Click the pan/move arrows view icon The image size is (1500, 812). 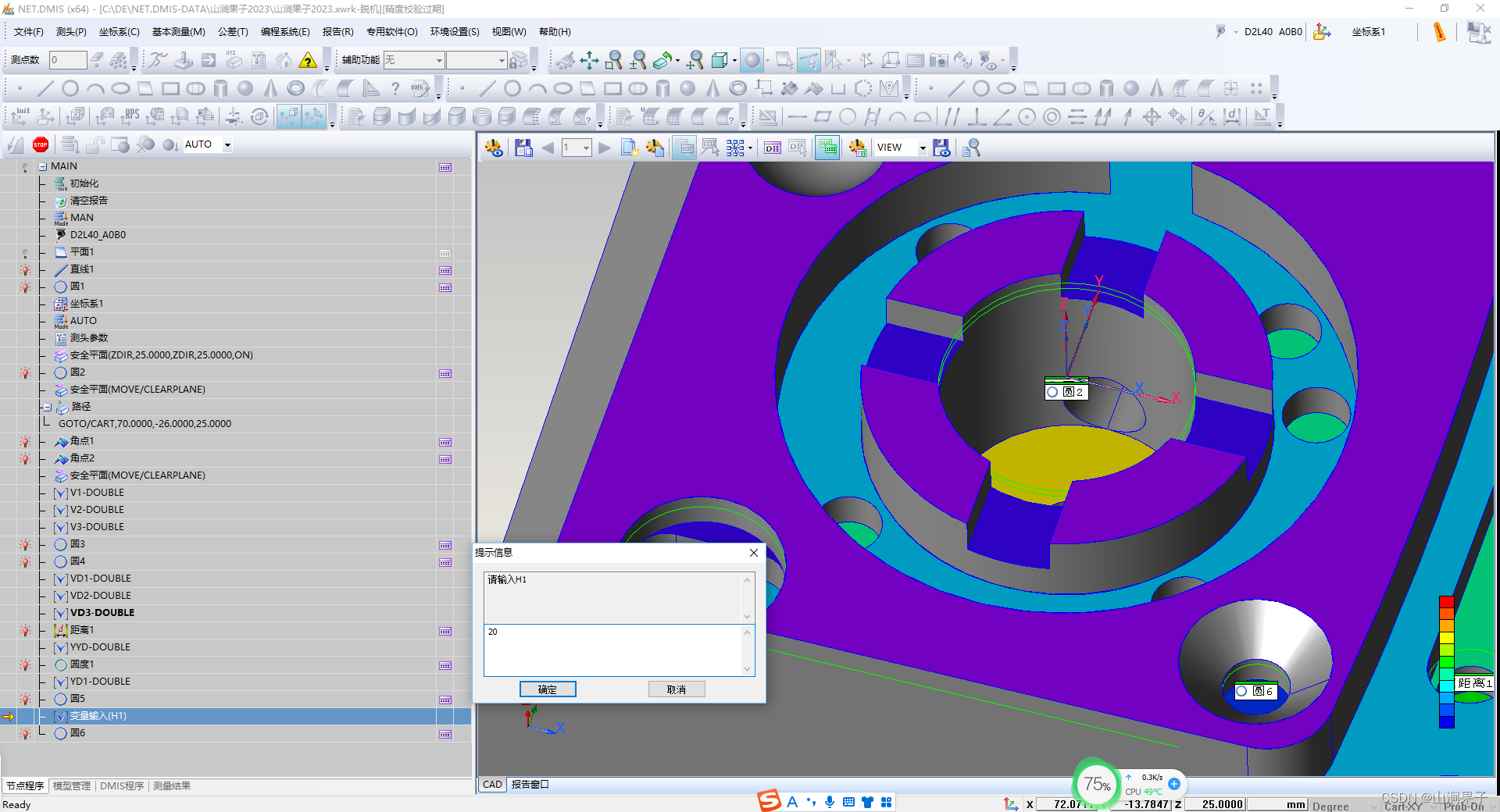pos(589,60)
